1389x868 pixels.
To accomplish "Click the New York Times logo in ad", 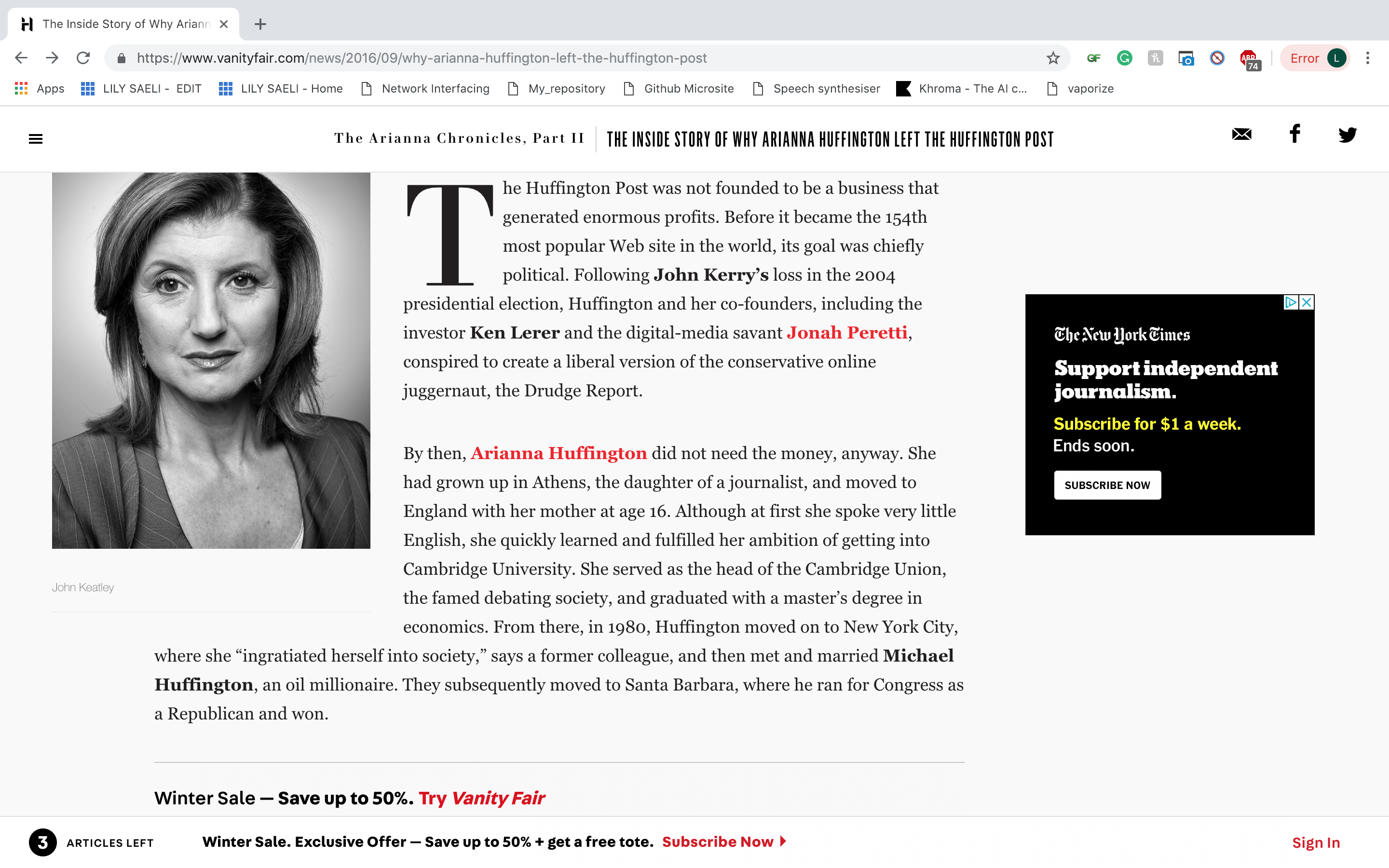I will point(1121,335).
